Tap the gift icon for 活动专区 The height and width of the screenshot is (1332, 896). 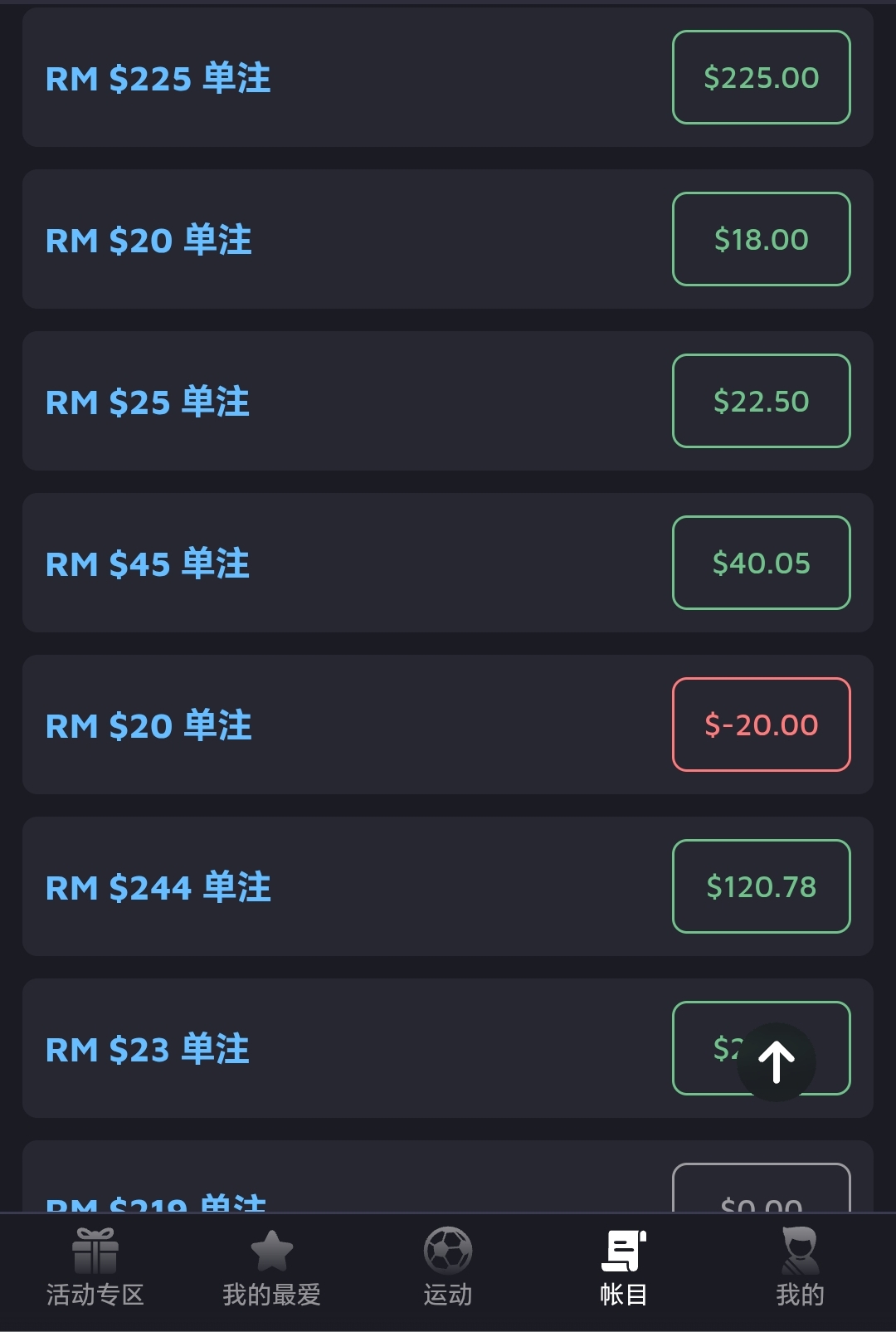point(95,1251)
